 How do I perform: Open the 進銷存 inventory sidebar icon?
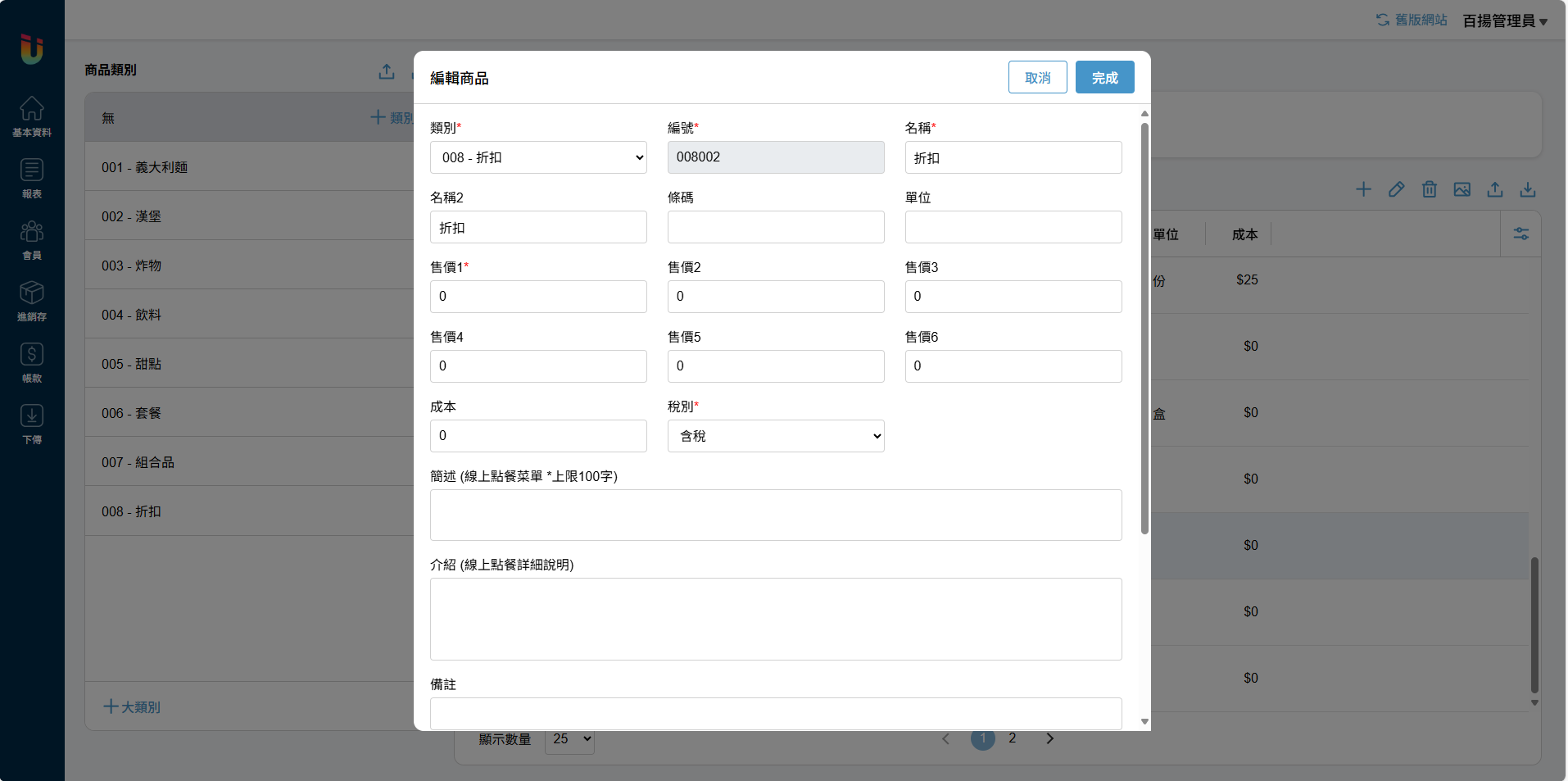[x=32, y=301]
